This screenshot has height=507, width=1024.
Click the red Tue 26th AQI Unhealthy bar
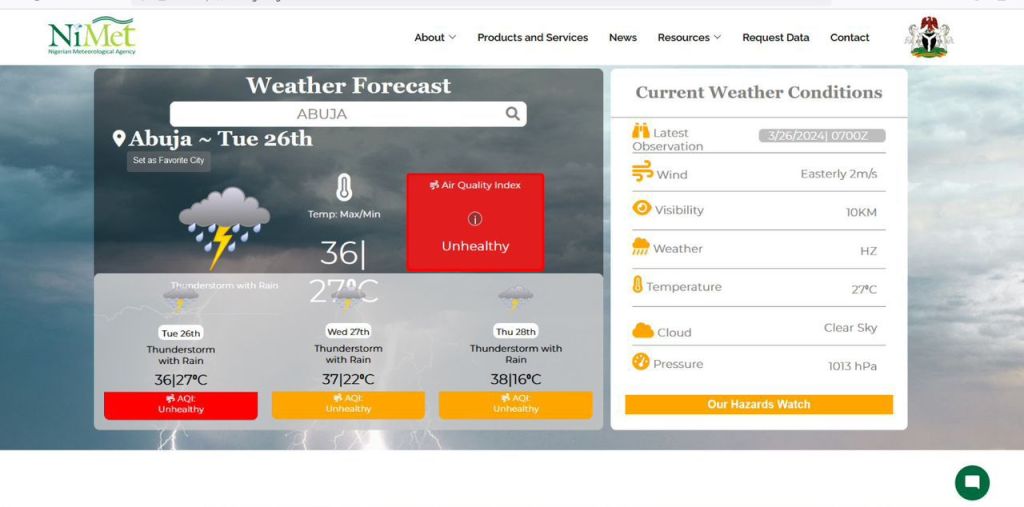[180, 404]
